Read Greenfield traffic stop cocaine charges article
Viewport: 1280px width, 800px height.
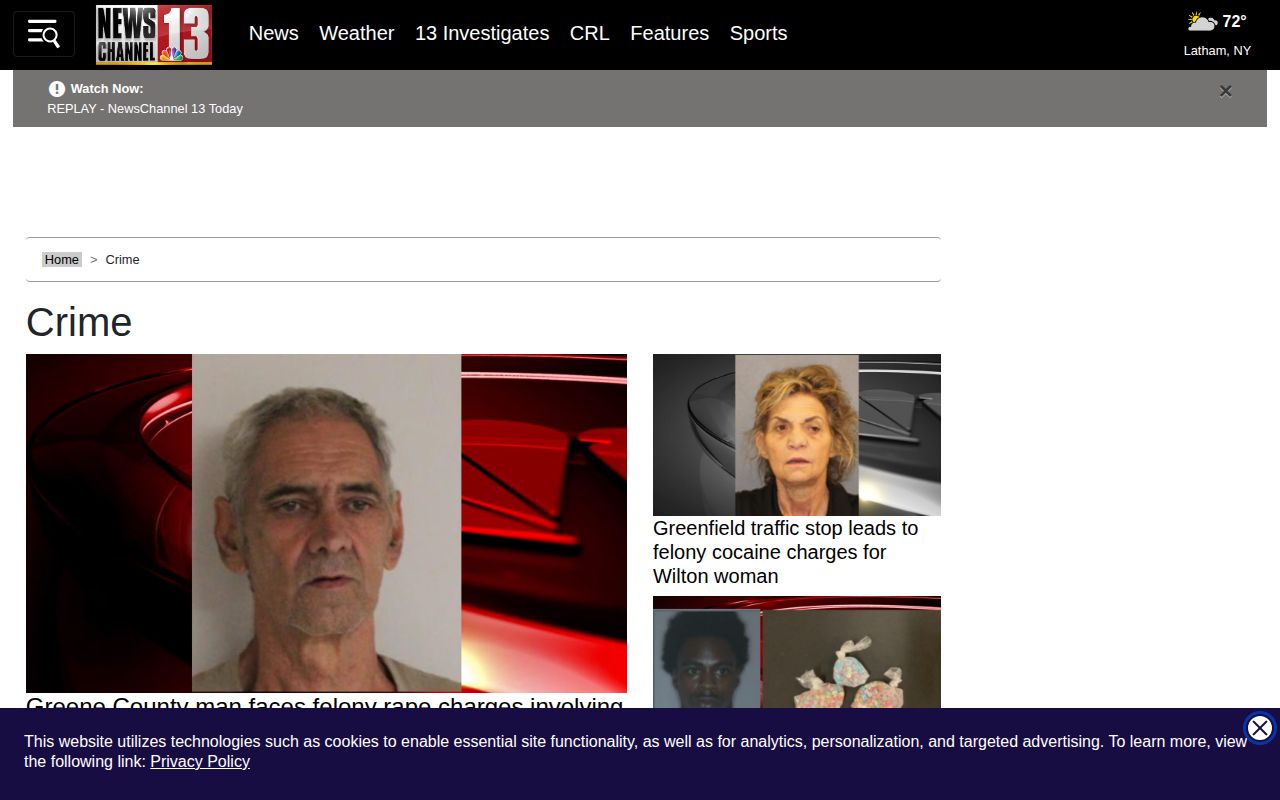point(785,552)
